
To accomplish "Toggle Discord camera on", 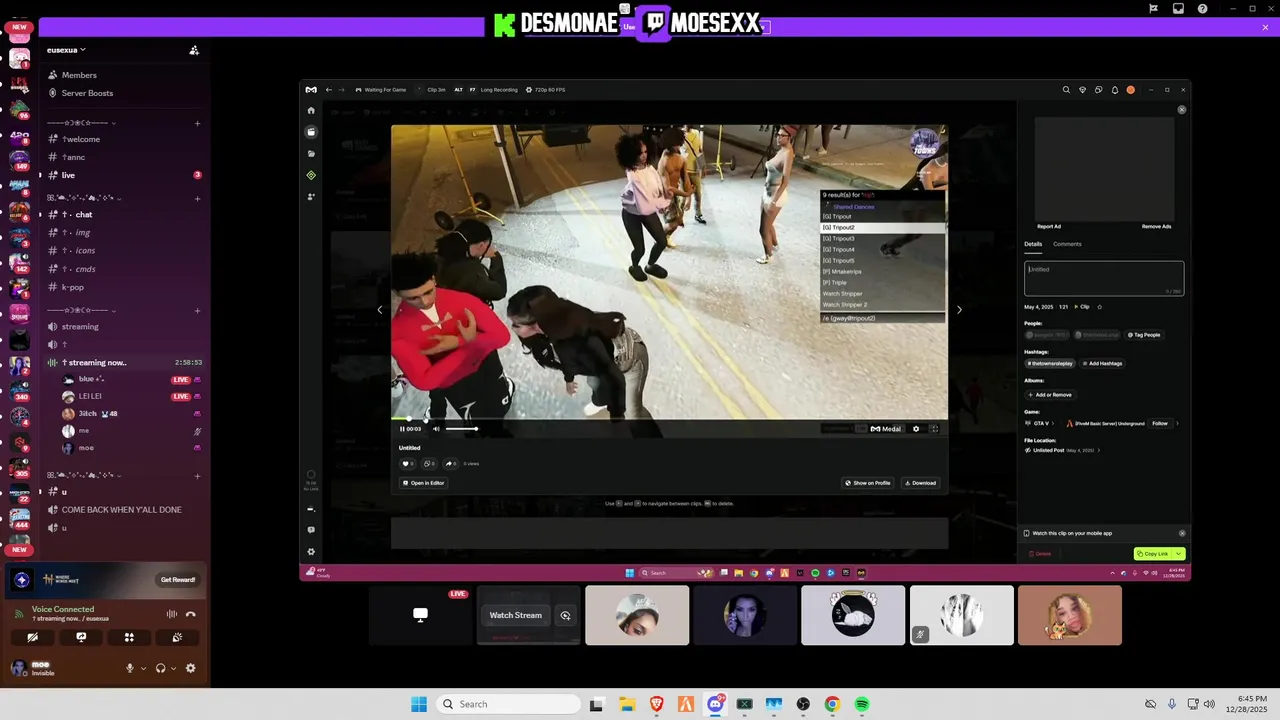I will click(x=33, y=637).
